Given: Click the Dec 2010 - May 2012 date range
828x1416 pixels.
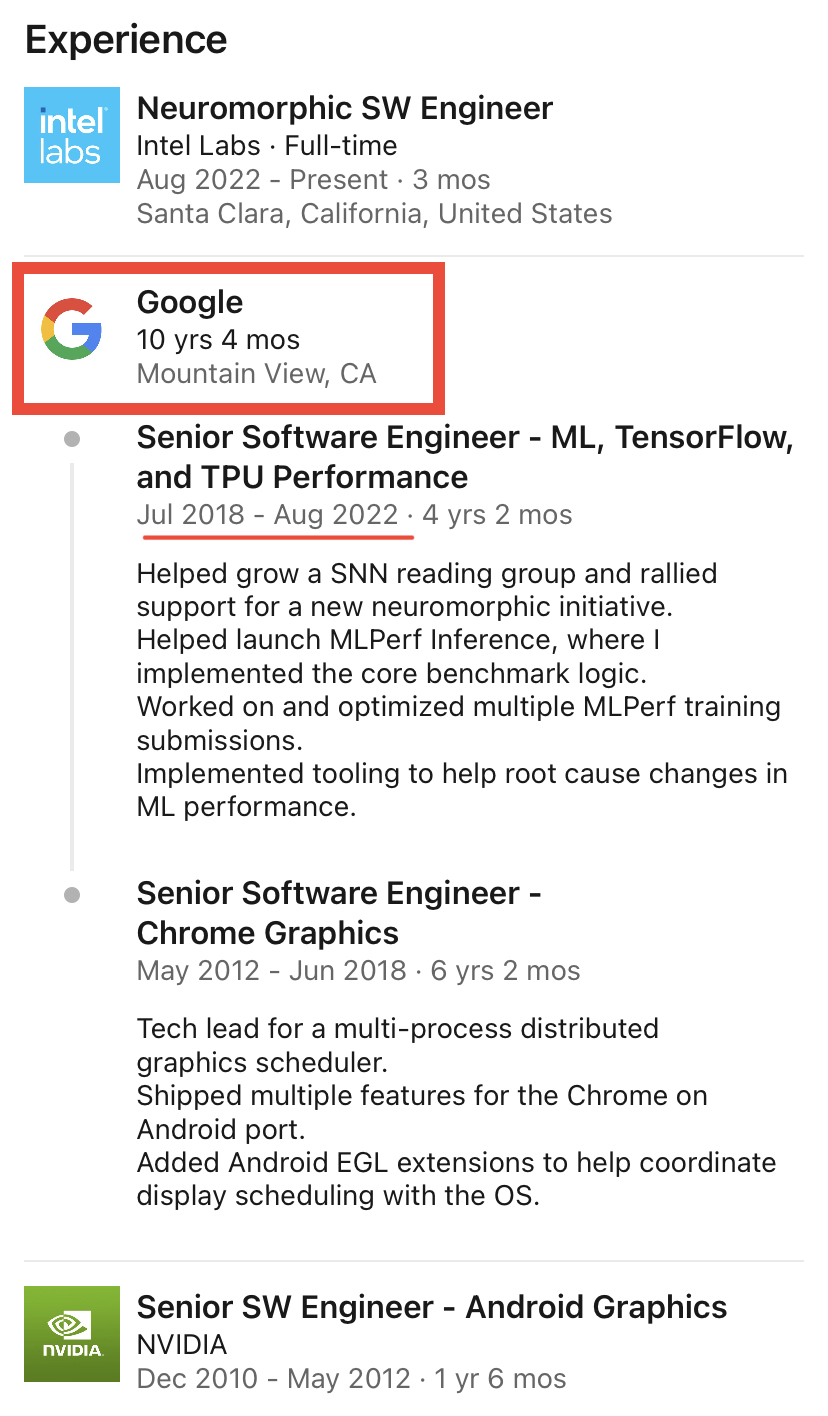Looking at the screenshot, I should click(x=273, y=1379).
